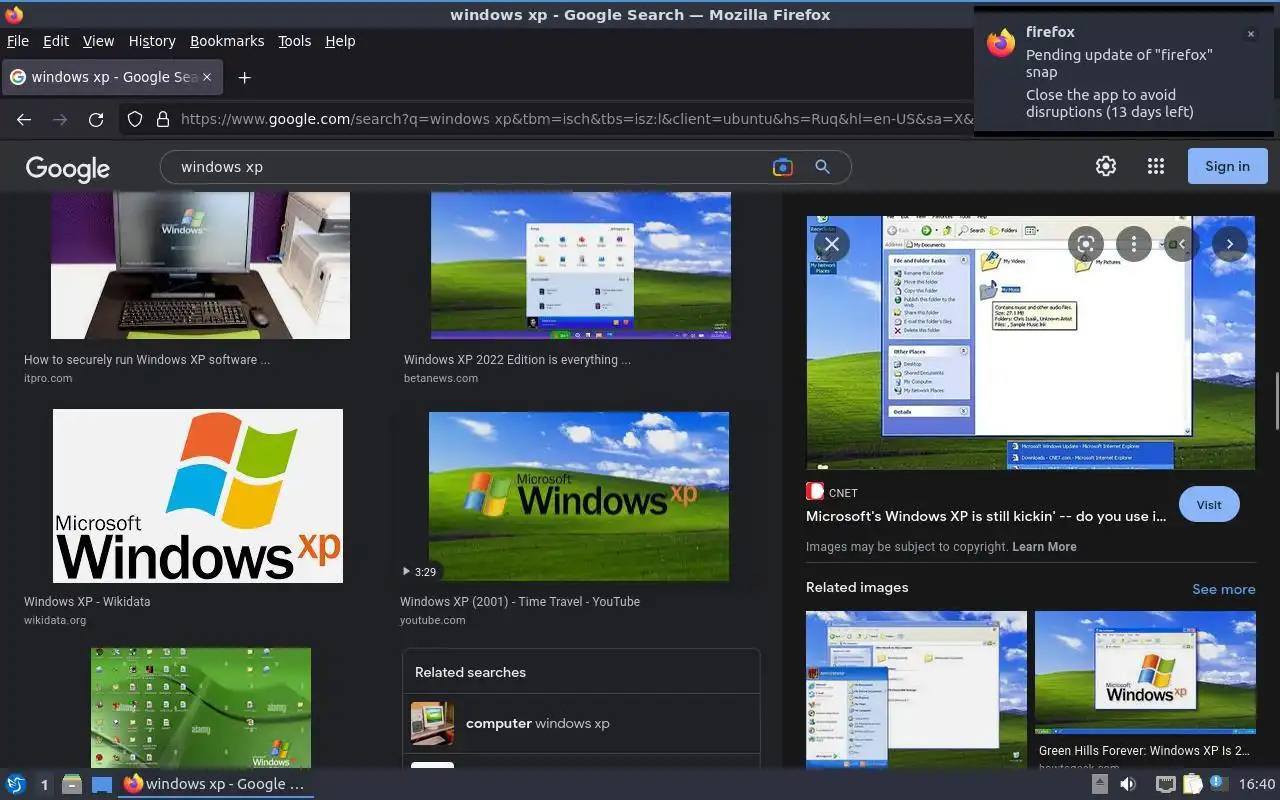The height and width of the screenshot is (800, 1280).
Task: Close the 'windows xp - Google Search' tab
Action: tap(207, 77)
